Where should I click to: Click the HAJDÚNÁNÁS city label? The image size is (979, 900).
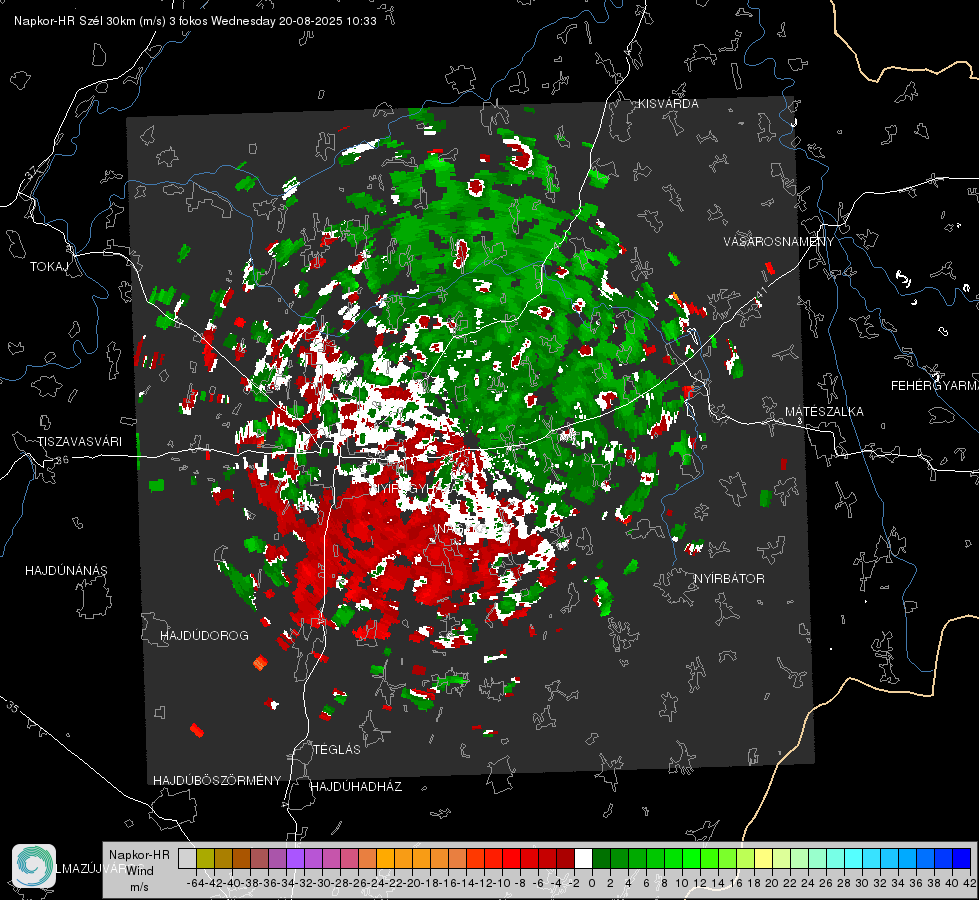[66, 571]
